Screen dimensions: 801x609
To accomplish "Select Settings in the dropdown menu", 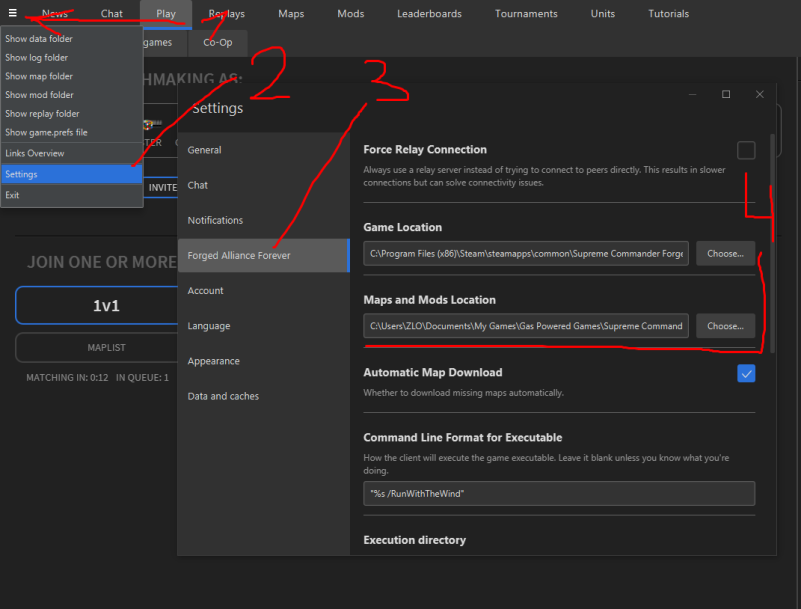I will pos(72,174).
